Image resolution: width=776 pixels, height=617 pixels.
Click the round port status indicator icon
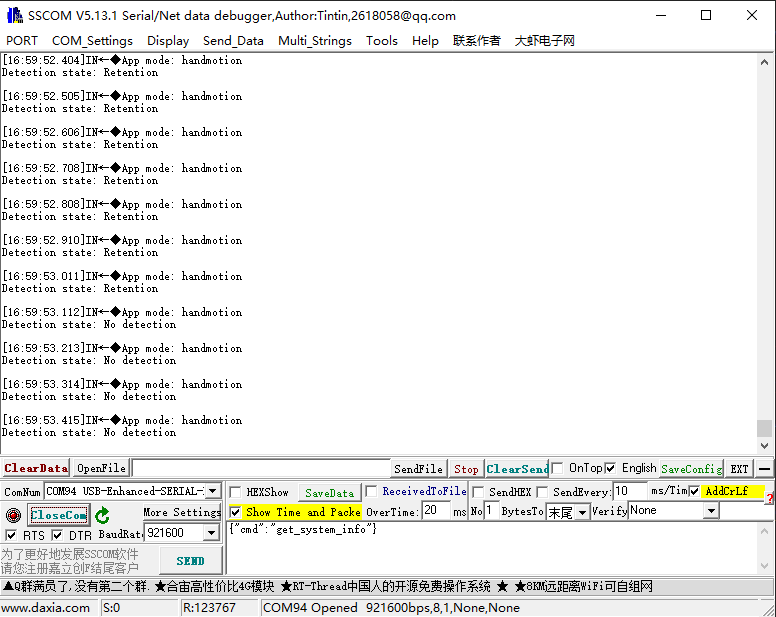tap(13, 515)
